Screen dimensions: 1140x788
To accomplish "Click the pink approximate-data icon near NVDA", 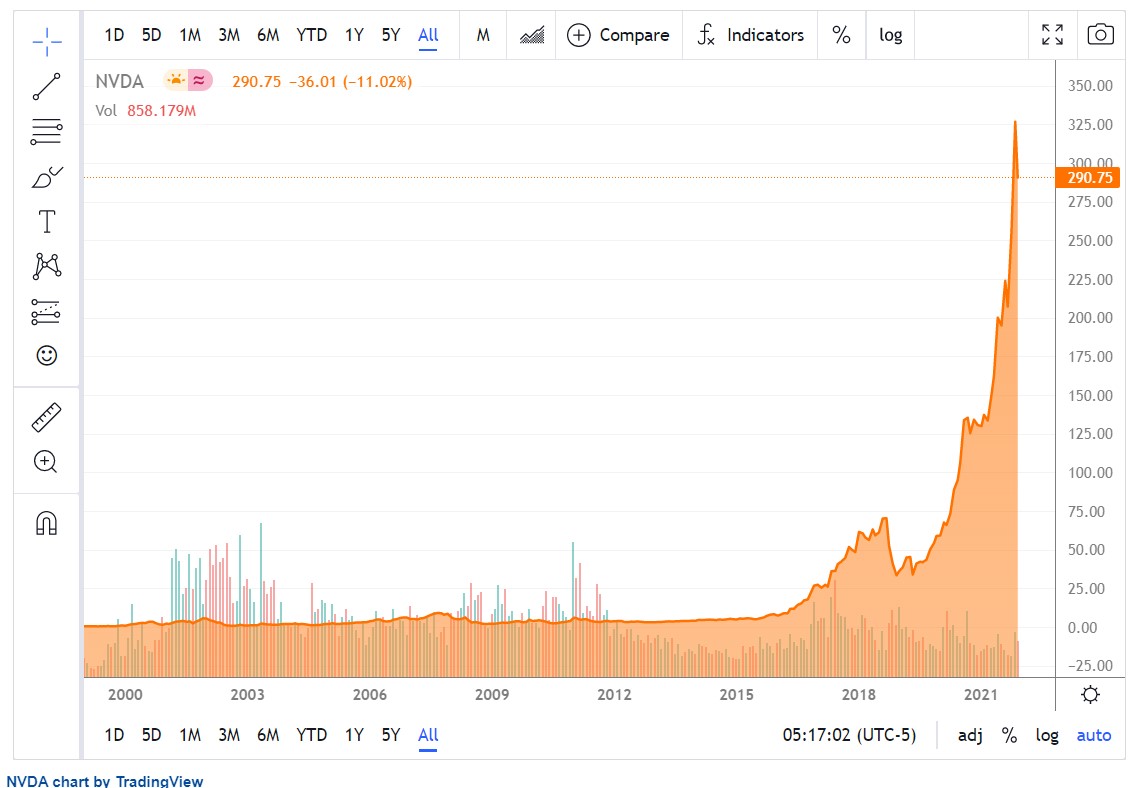I will pyautogui.click(x=200, y=80).
